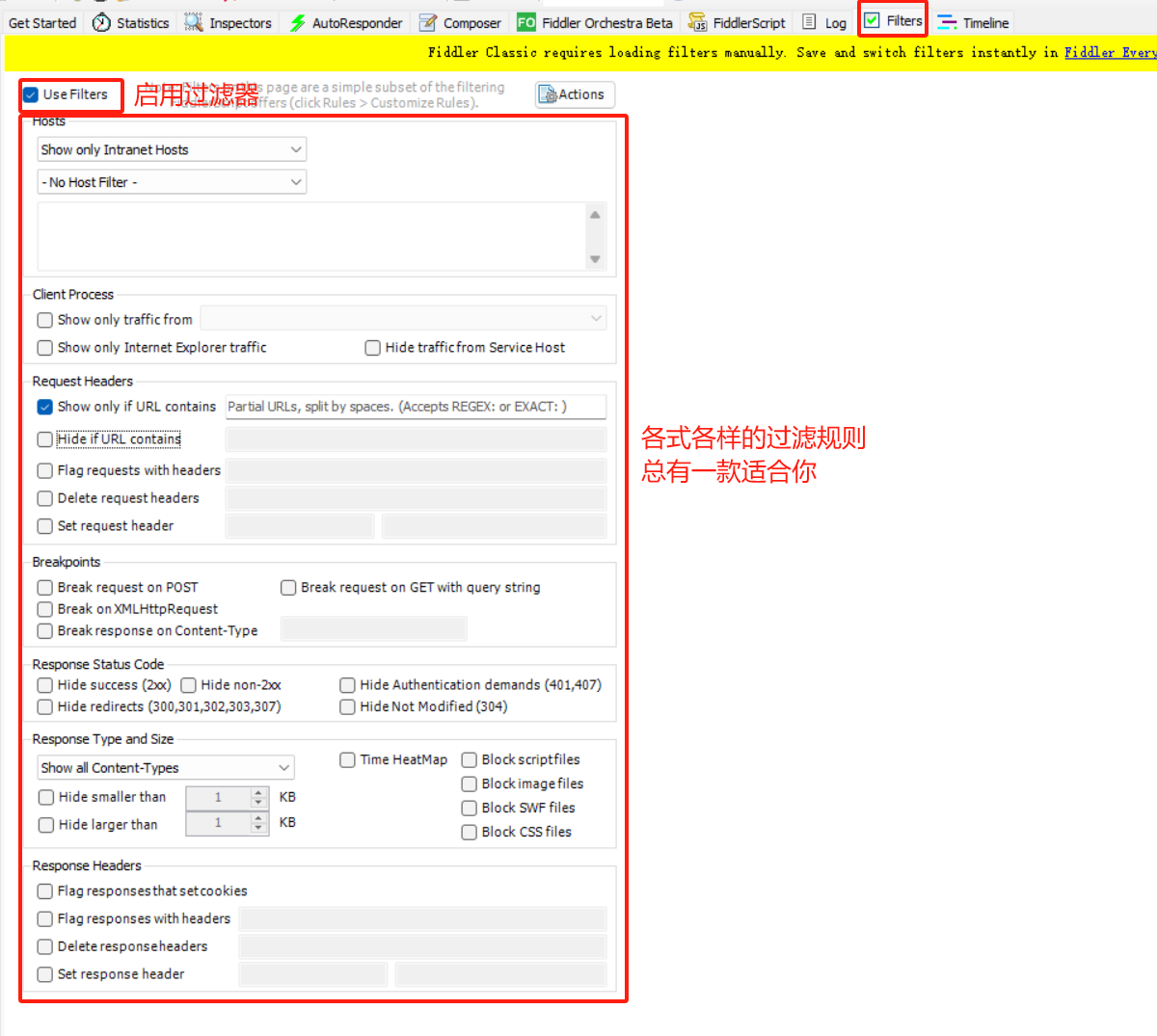Open Show all Content-Types dropdown
Viewport: 1157px width, 1036px height.
pos(166,768)
